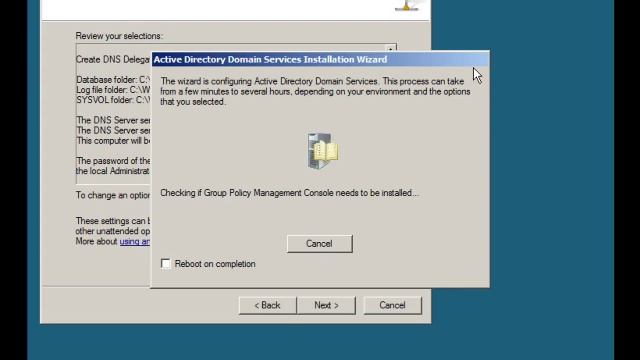Image resolution: width=640 pixels, height=360 pixels.
Task: Click Back in the background wizard window
Action: [x=267, y=305]
